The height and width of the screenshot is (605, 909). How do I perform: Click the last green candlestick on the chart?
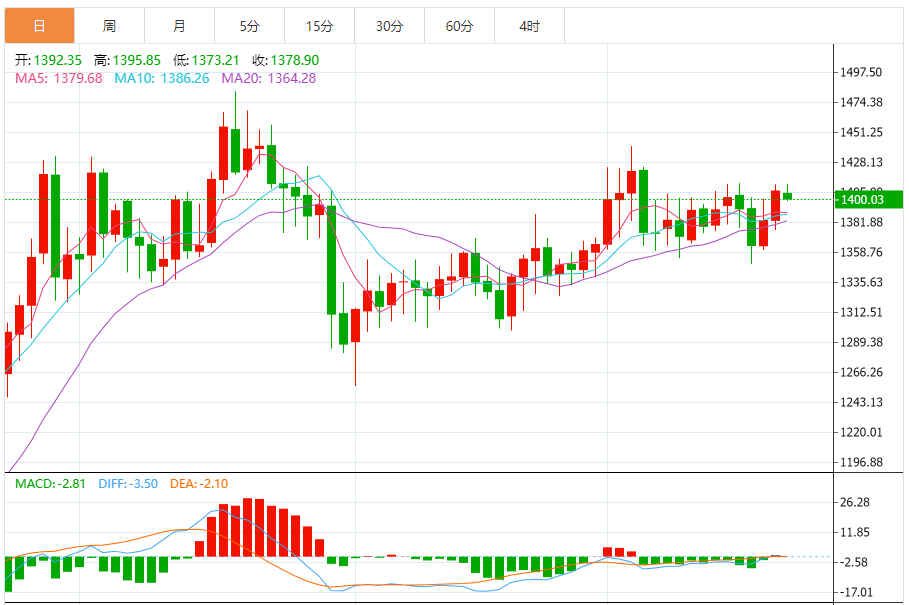tap(787, 196)
